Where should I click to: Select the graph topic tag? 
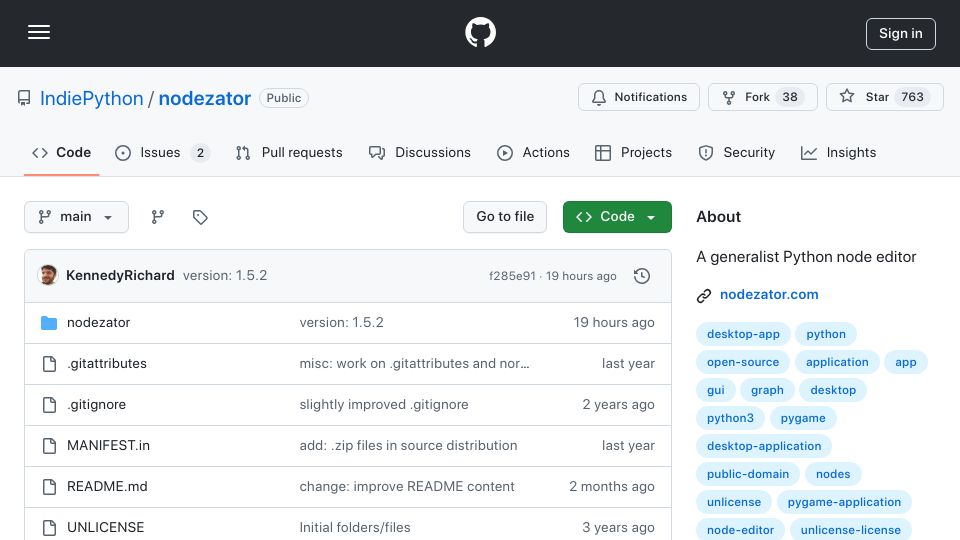pyautogui.click(x=767, y=391)
